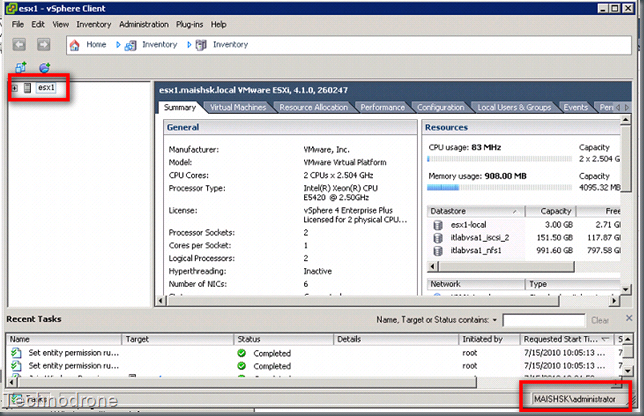Sort by Requested Start Time column header
Screen dimensions: 644x416
click(566, 339)
